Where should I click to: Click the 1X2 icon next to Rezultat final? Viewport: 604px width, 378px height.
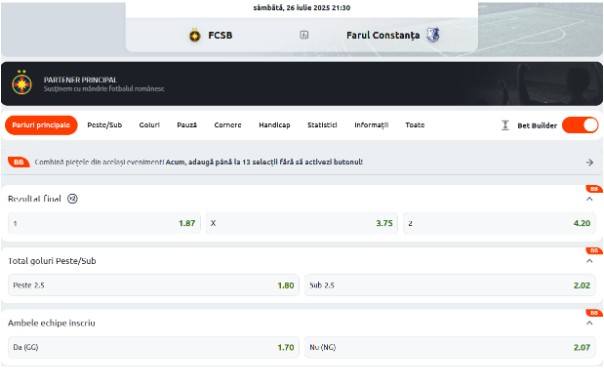coord(72,199)
